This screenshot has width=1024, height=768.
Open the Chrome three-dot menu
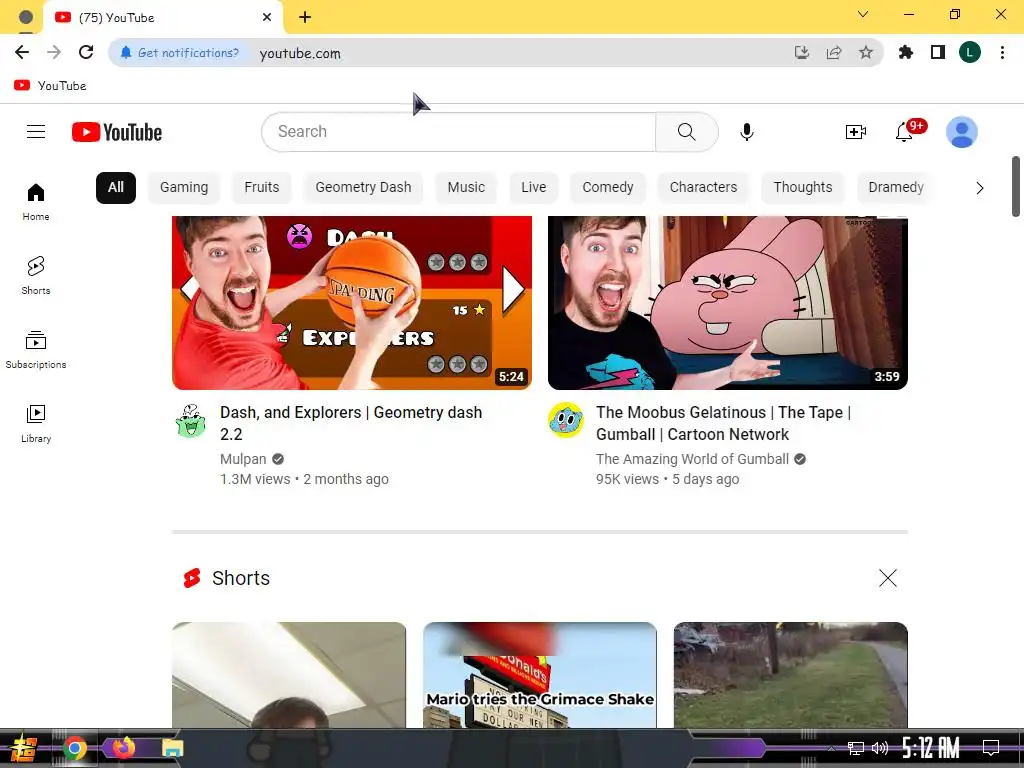1002,52
